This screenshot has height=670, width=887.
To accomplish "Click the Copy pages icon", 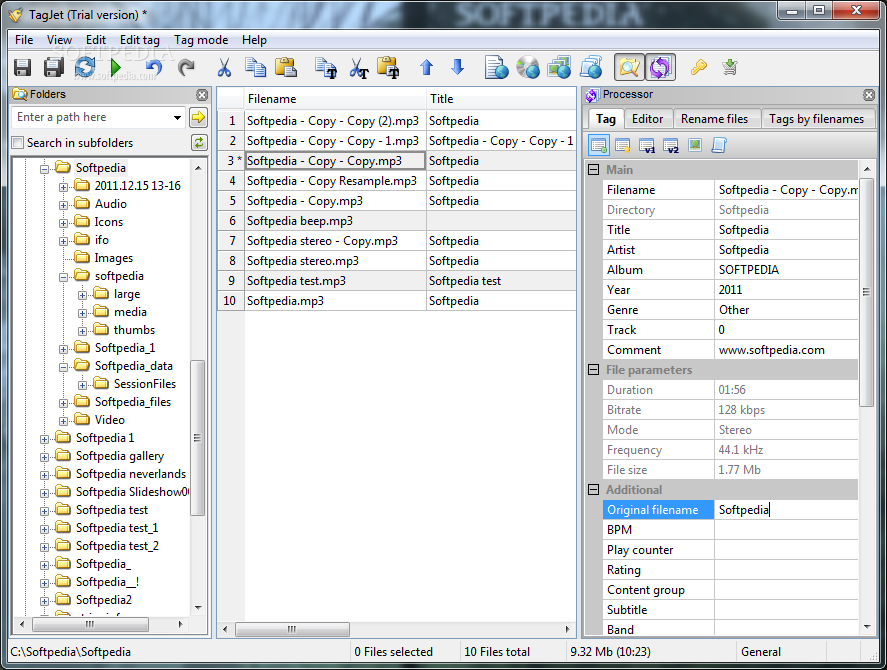I will click(x=256, y=67).
